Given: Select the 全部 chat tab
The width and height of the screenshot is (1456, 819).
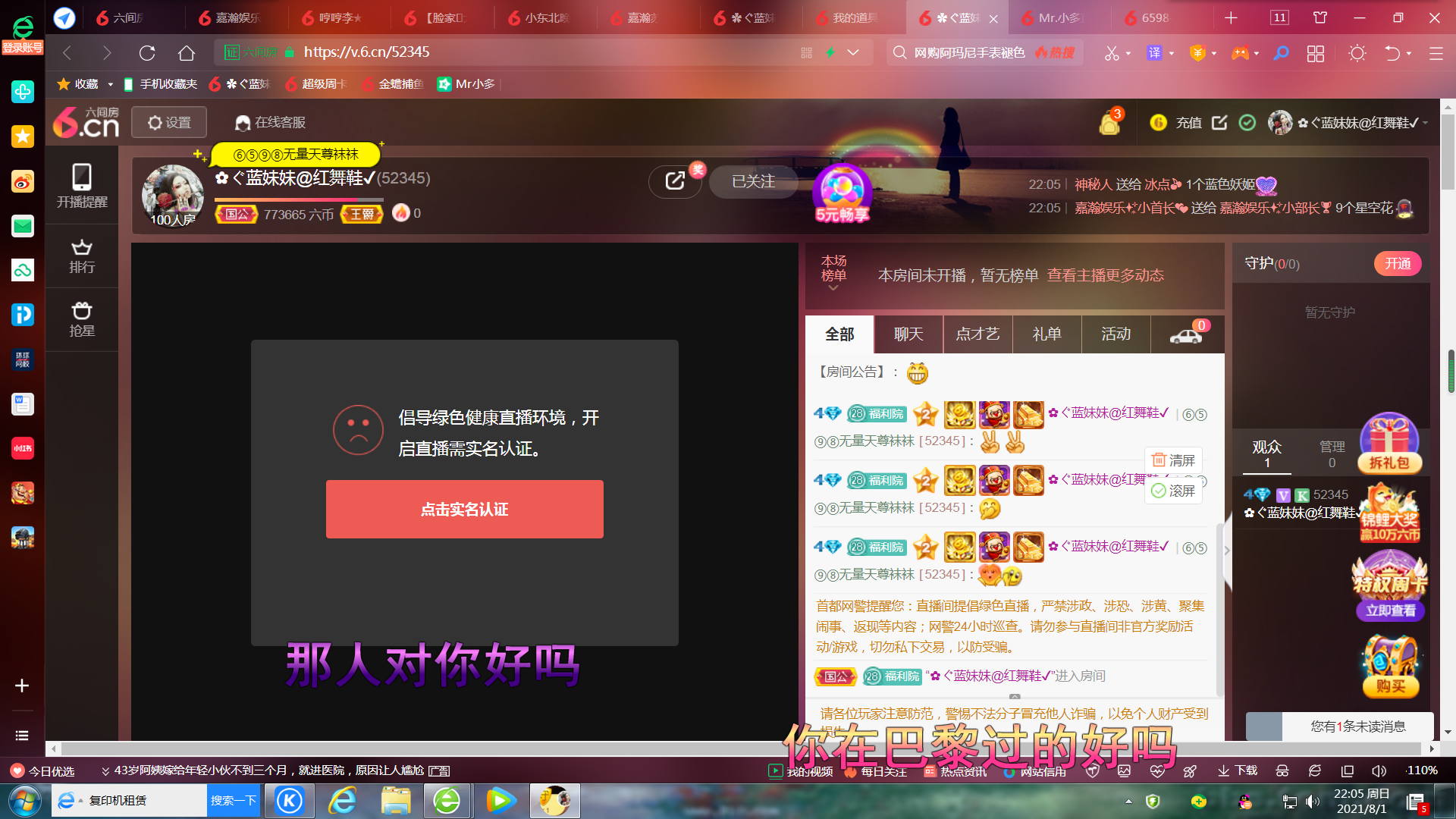Looking at the screenshot, I should [x=839, y=334].
